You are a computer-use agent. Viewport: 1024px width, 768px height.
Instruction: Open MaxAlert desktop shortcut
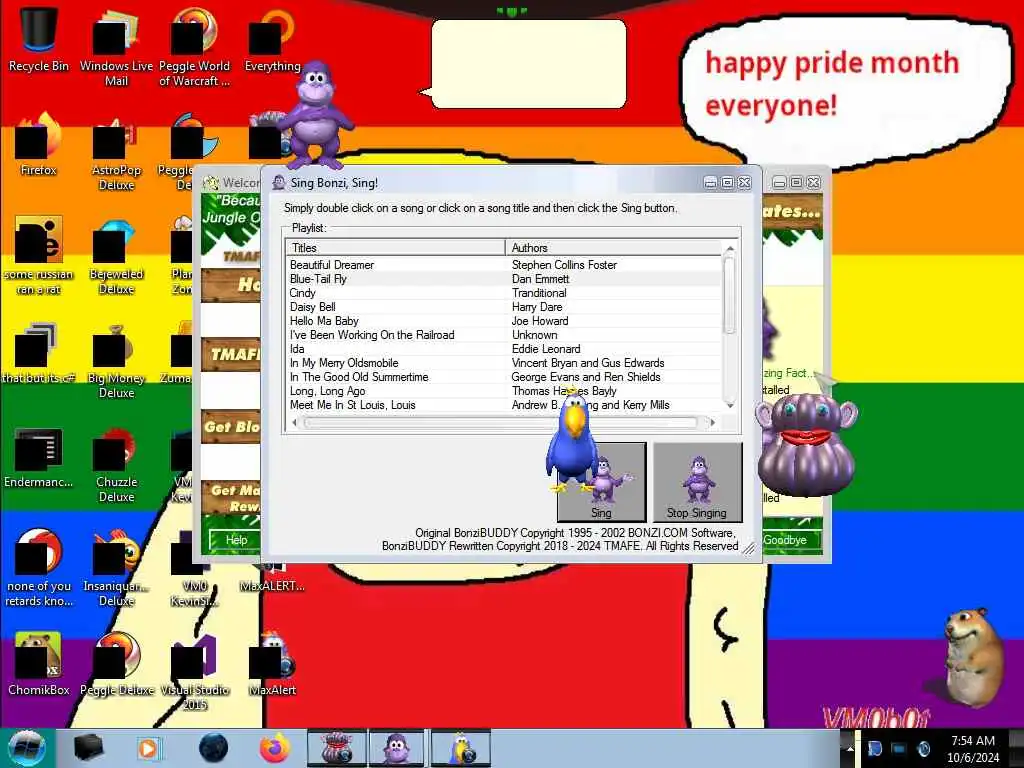pyautogui.click(x=272, y=665)
